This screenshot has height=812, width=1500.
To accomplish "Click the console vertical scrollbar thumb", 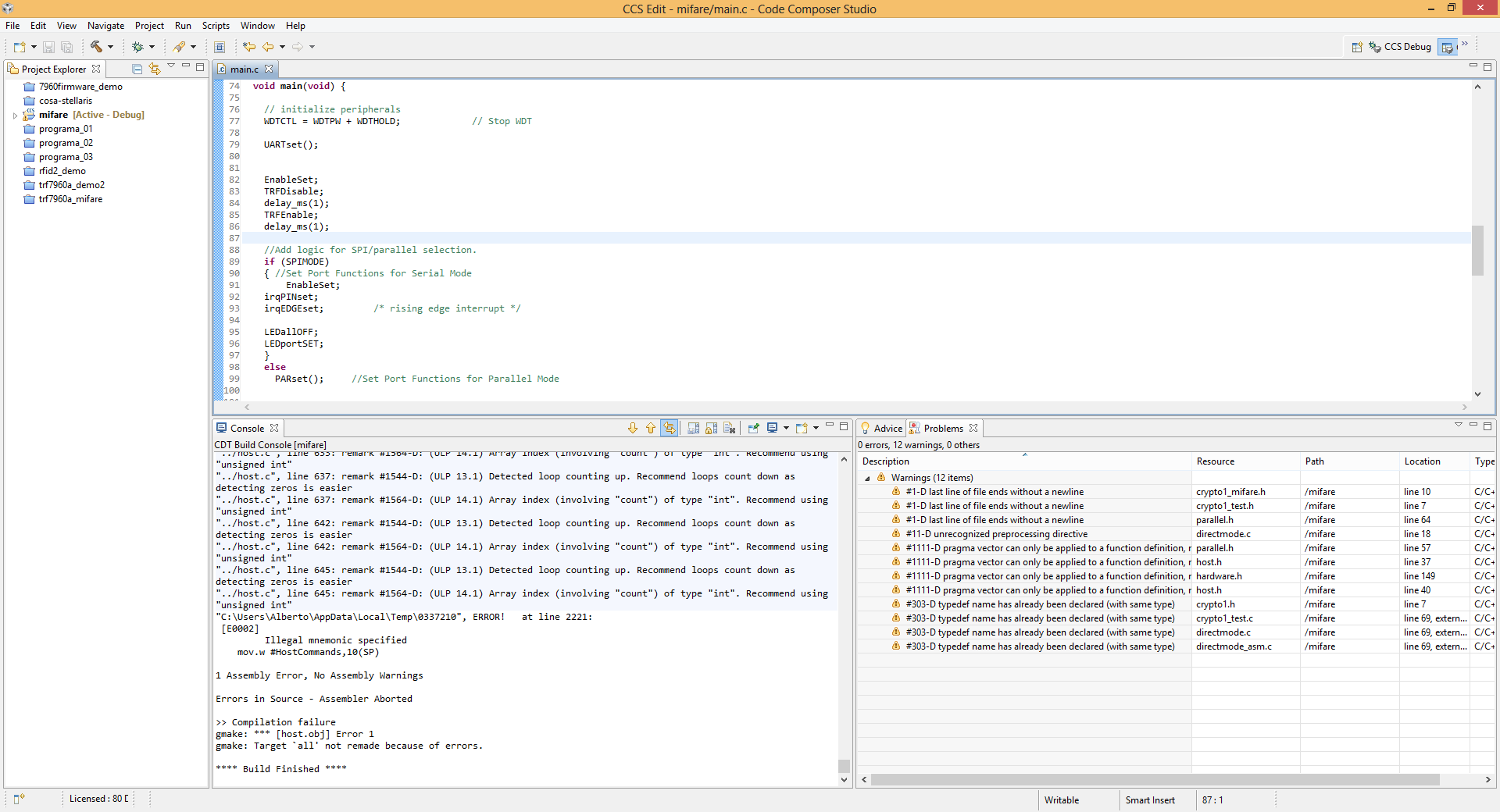I will (x=844, y=765).
